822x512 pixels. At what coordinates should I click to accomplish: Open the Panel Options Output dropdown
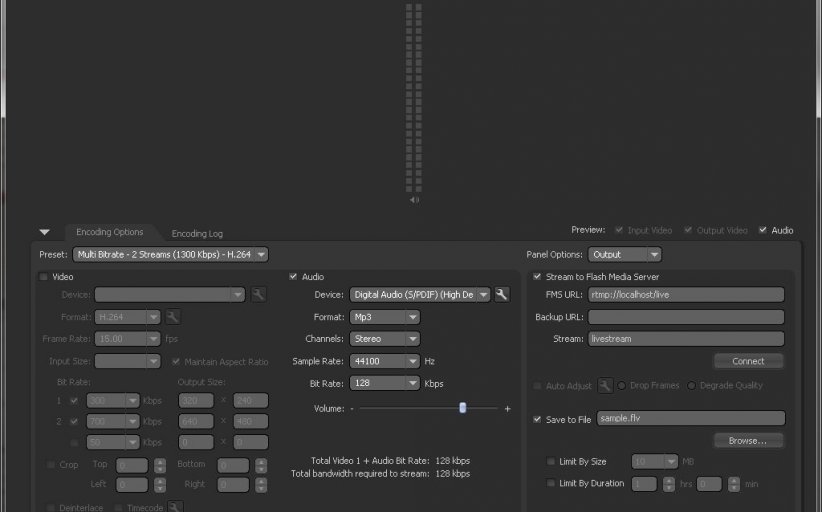tap(624, 255)
